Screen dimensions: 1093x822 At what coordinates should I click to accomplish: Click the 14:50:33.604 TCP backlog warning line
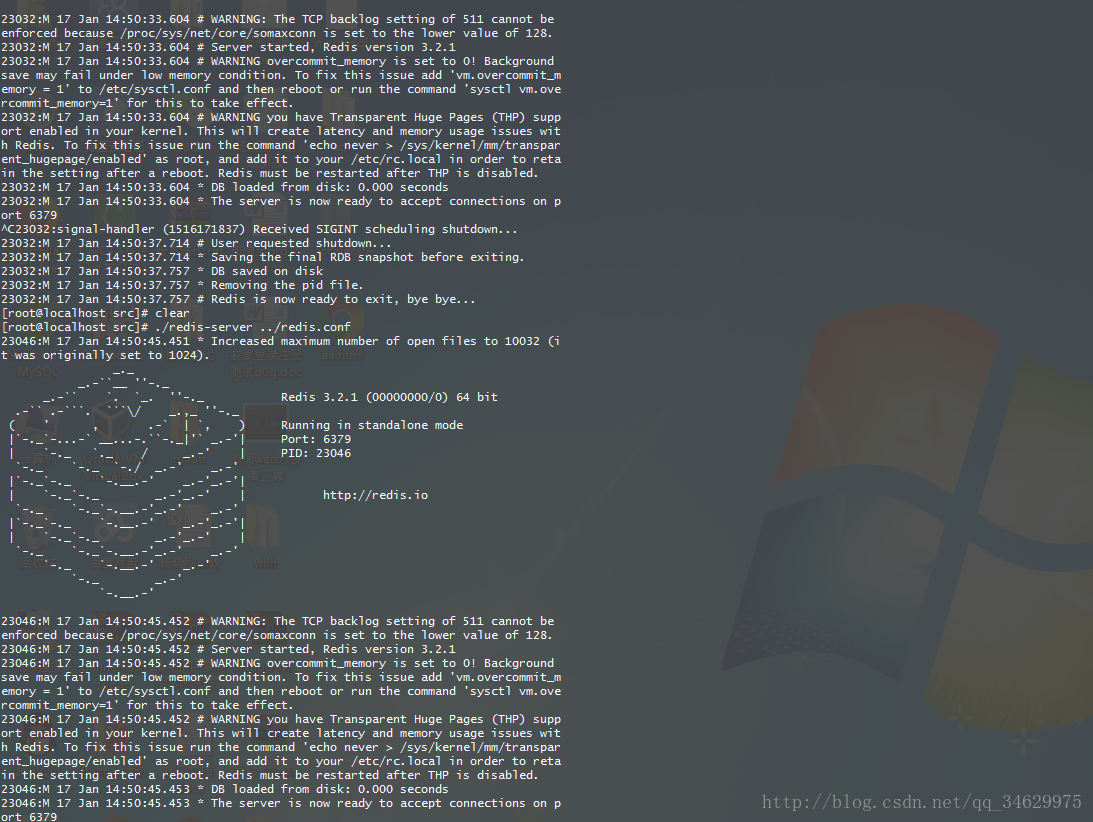(278, 26)
